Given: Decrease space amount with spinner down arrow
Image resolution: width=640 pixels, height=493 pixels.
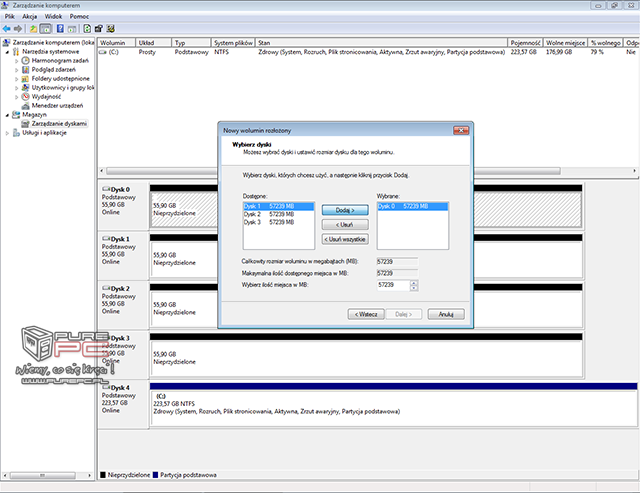Looking at the screenshot, I should click(x=414, y=288).
